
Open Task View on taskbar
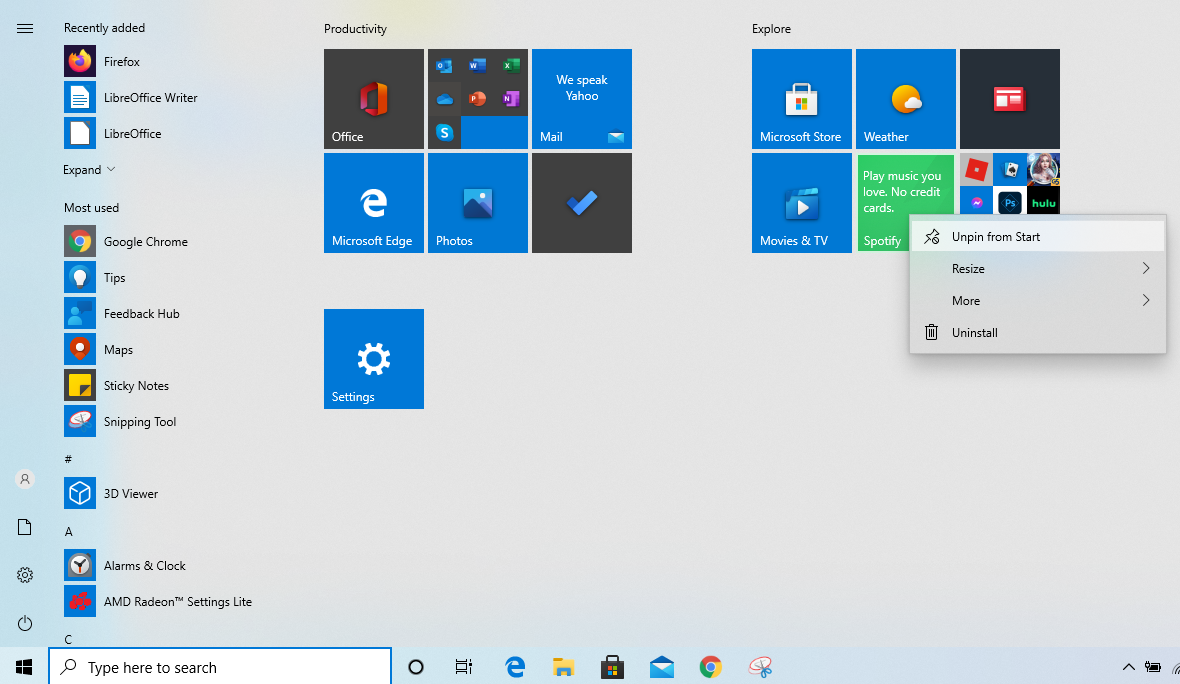[464, 667]
